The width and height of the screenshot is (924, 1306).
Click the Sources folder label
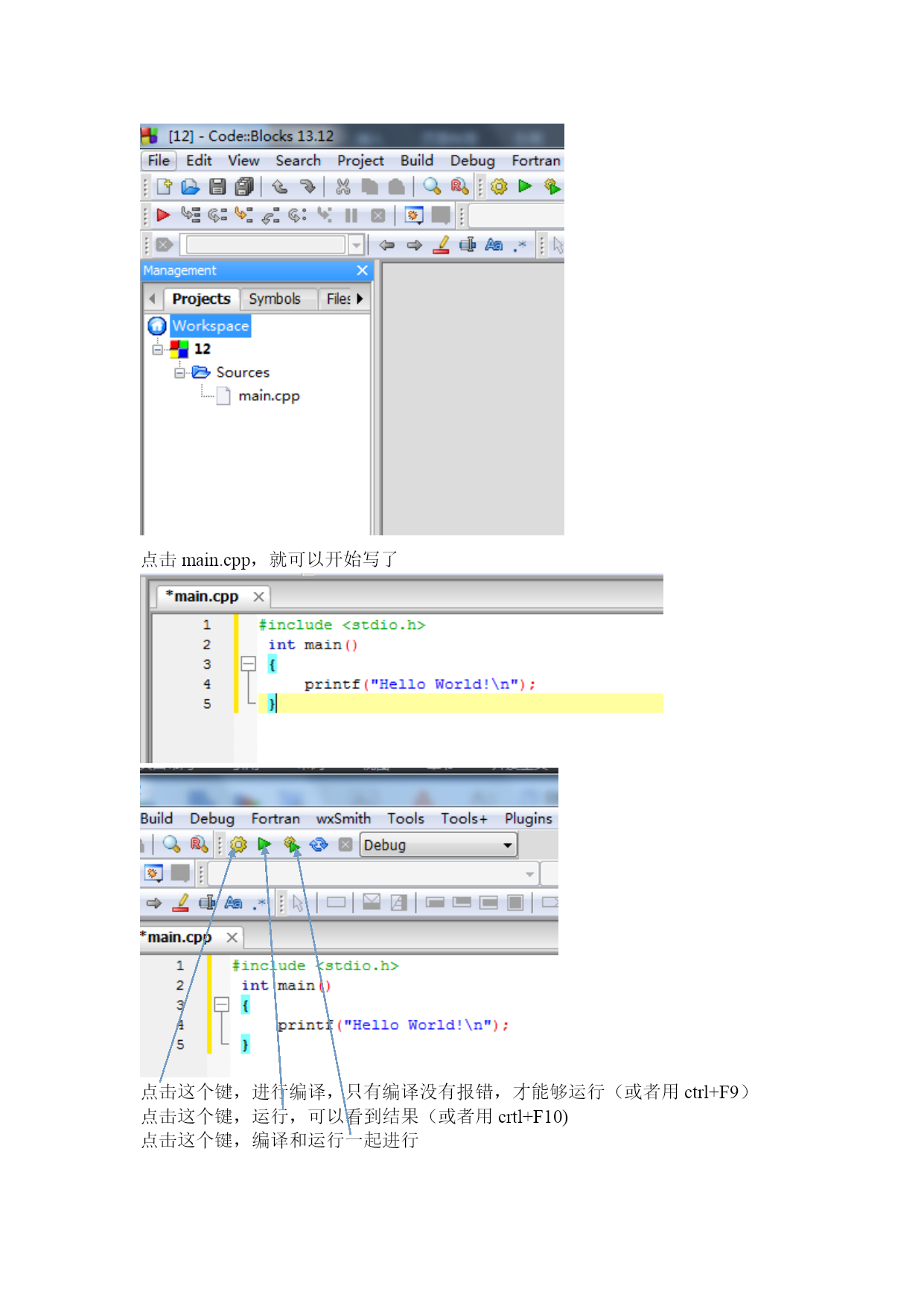click(243, 372)
